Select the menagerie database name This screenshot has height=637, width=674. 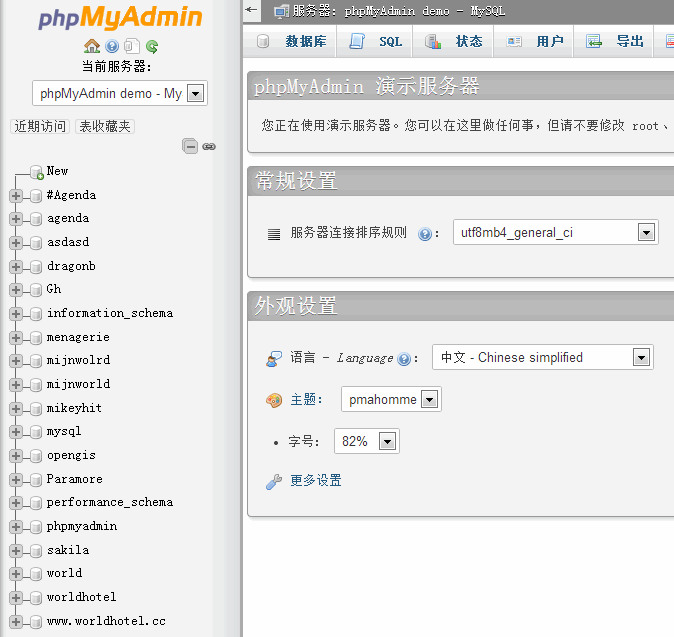click(x=78, y=337)
